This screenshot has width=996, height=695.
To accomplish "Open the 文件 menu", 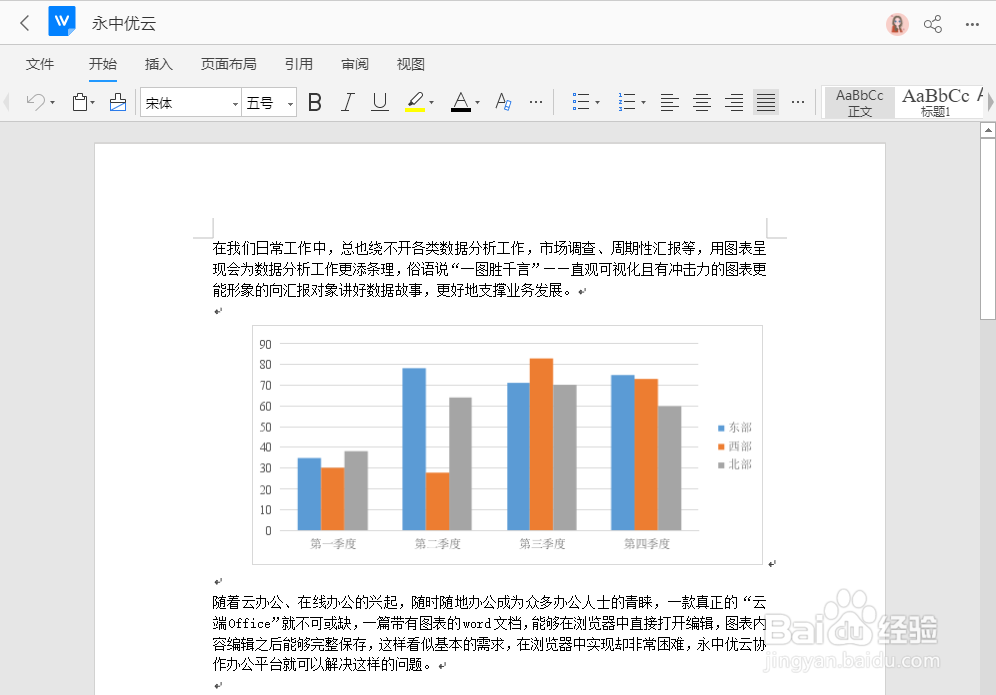I will pos(40,64).
